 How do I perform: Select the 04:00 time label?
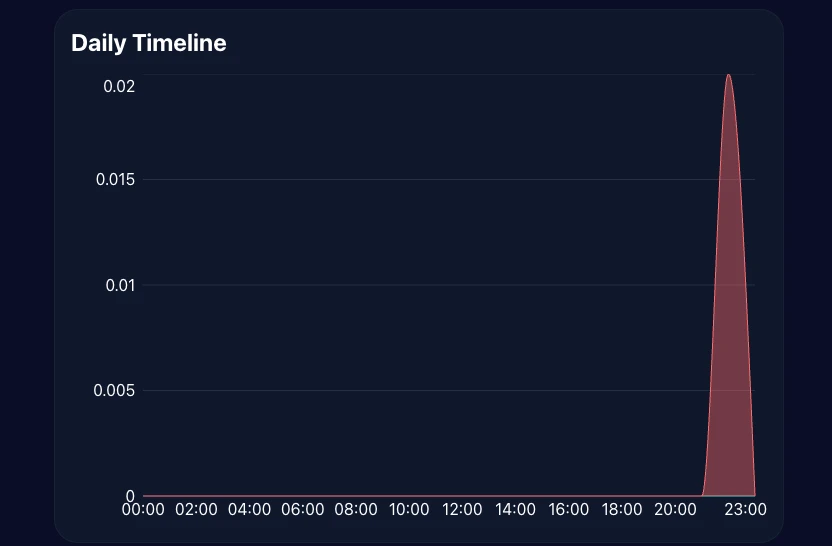pos(249,509)
